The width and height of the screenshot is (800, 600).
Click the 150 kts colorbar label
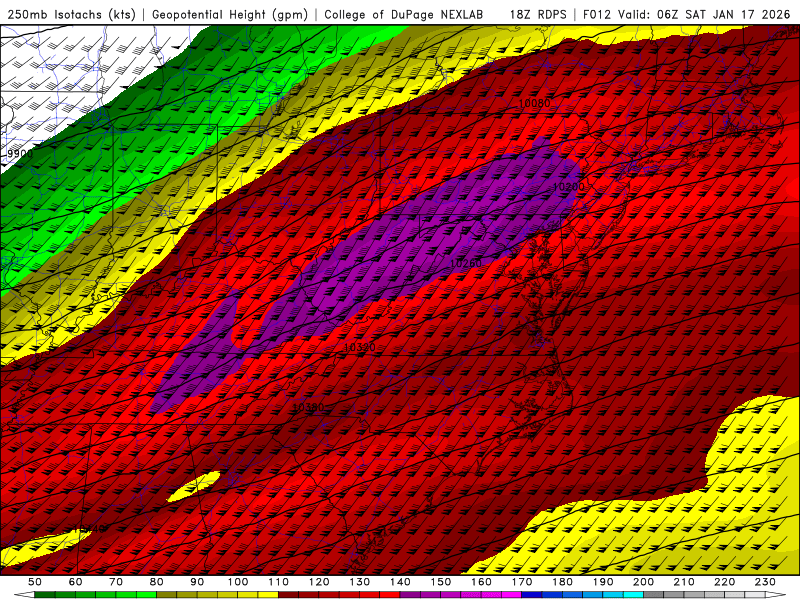[441, 582]
